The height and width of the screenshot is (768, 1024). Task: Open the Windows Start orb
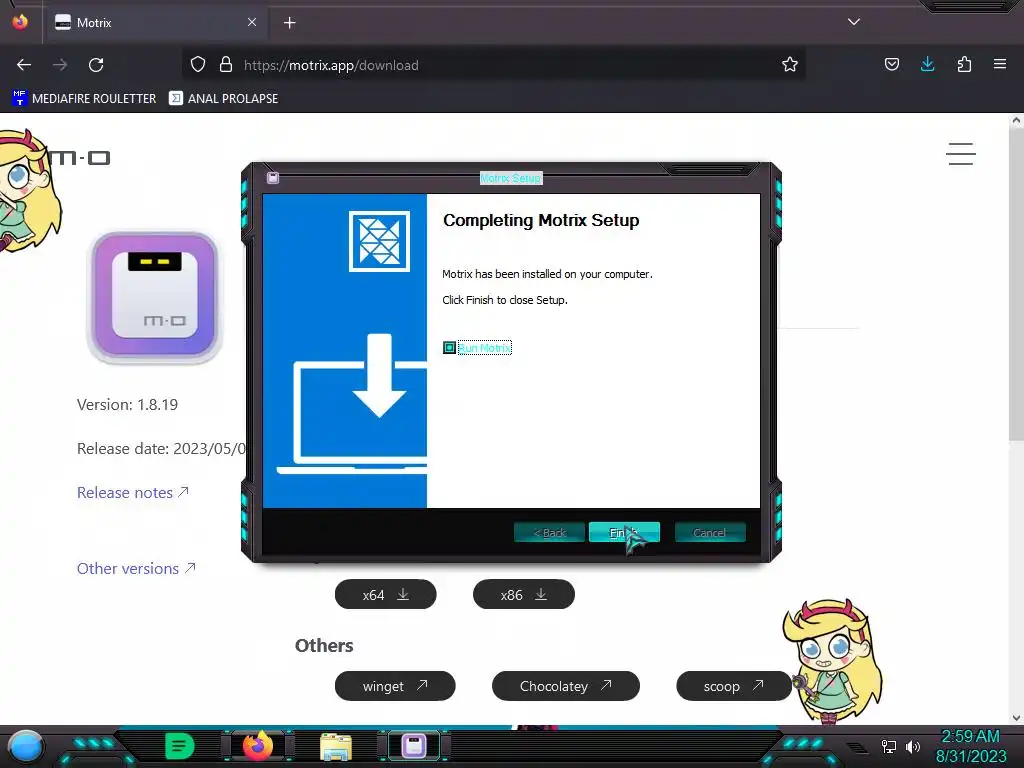25,746
